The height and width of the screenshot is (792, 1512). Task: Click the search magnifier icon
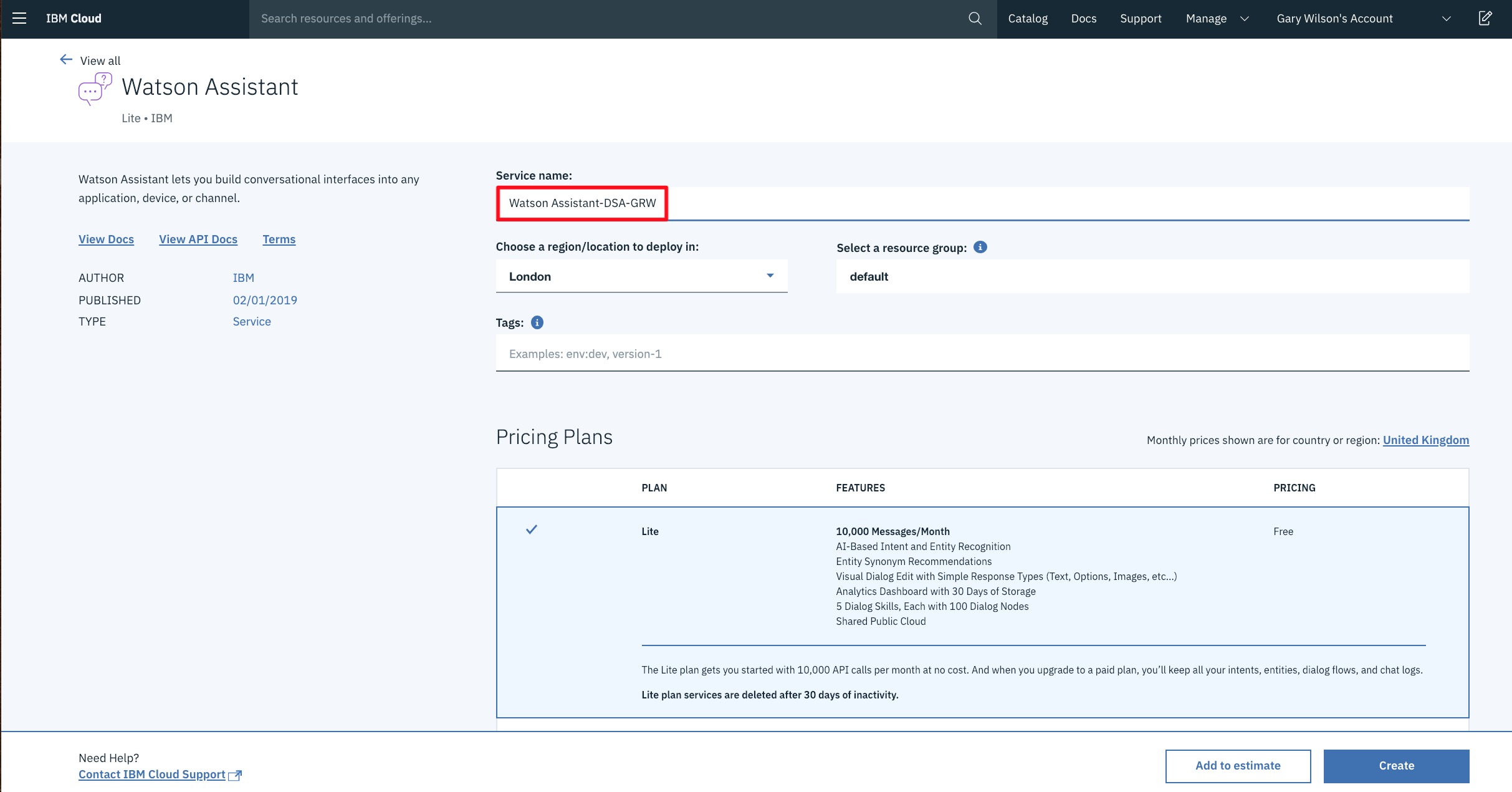pyautogui.click(x=975, y=19)
